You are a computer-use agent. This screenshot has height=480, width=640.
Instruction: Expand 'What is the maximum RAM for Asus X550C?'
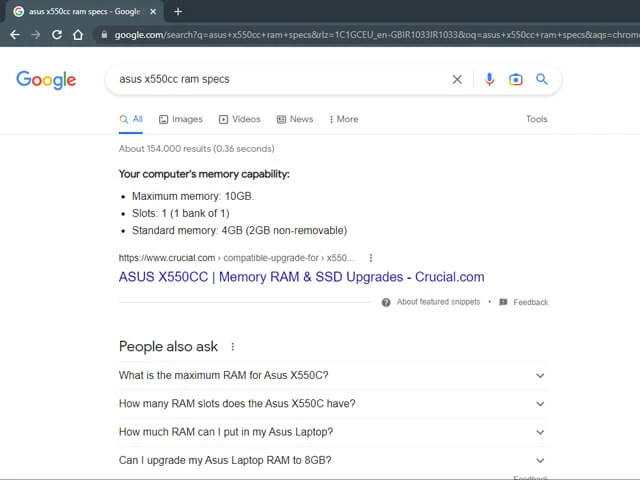click(331, 376)
